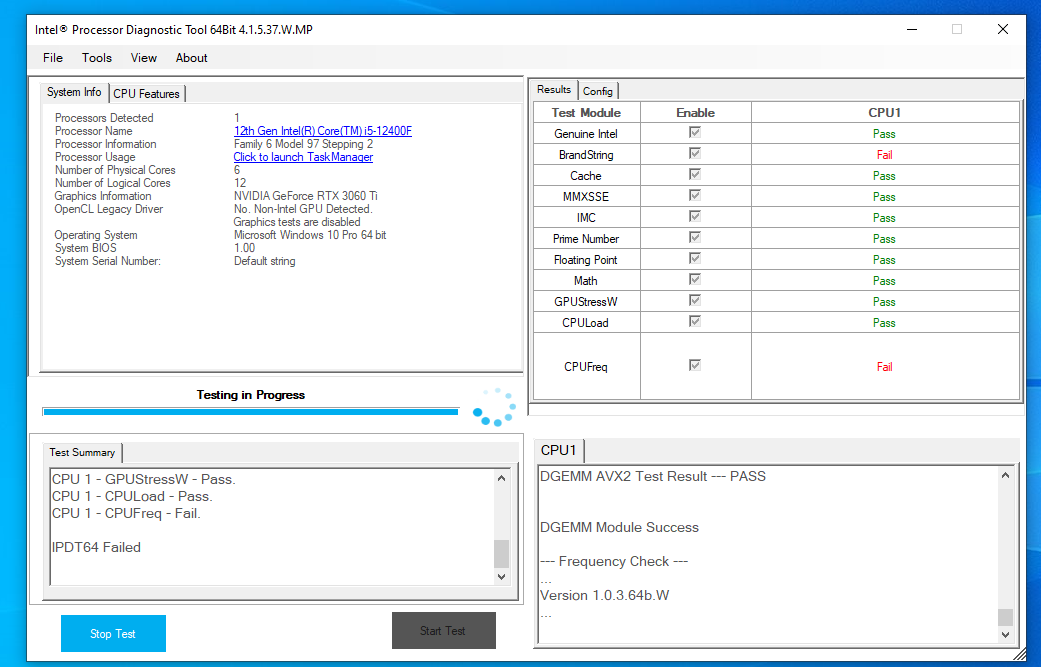This screenshot has height=667, width=1041.
Task: Click the BrandString Fail result
Action: click(x=884, y=155)
